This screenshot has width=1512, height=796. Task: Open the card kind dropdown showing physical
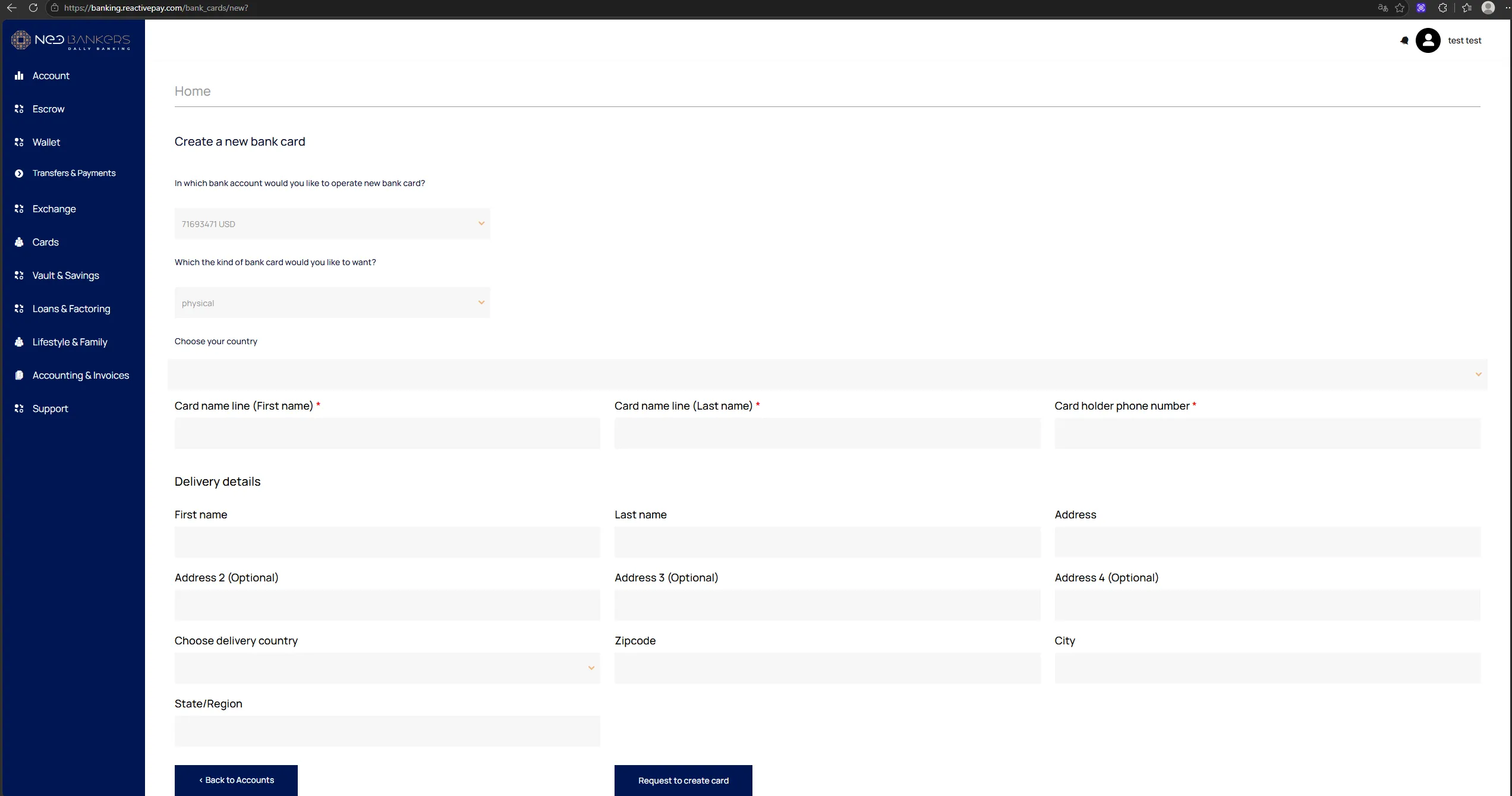pyautogui.click(x=332, y=303)
